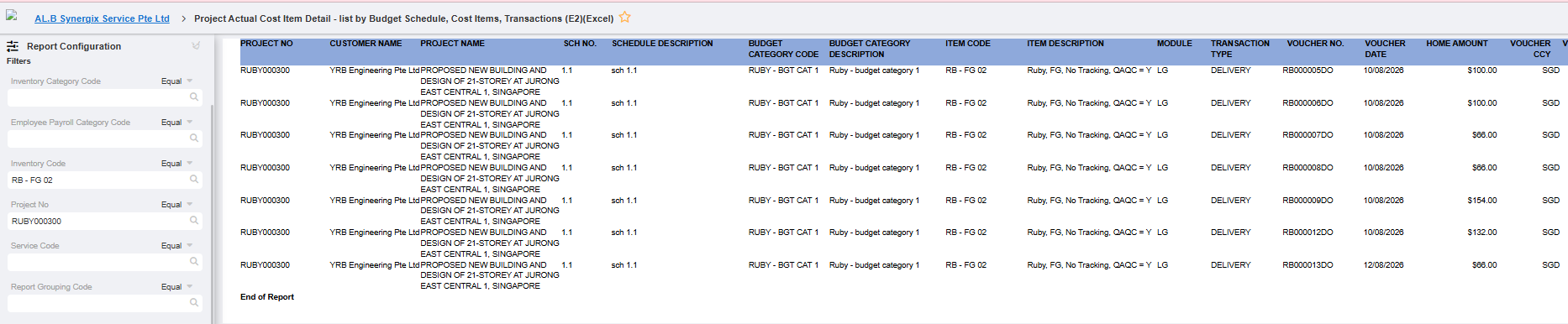Click the $154.00 home amount
Image resolution: width=1568 pixels, height=324 pixels.
tap(1482, 201)
